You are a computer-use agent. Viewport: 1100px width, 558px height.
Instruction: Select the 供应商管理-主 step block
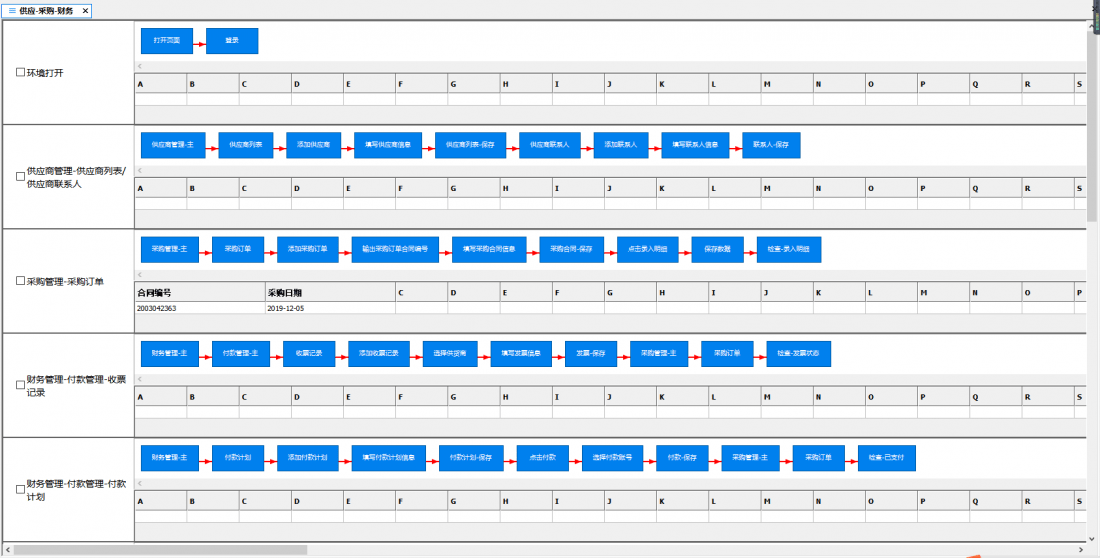coord(173,145)
